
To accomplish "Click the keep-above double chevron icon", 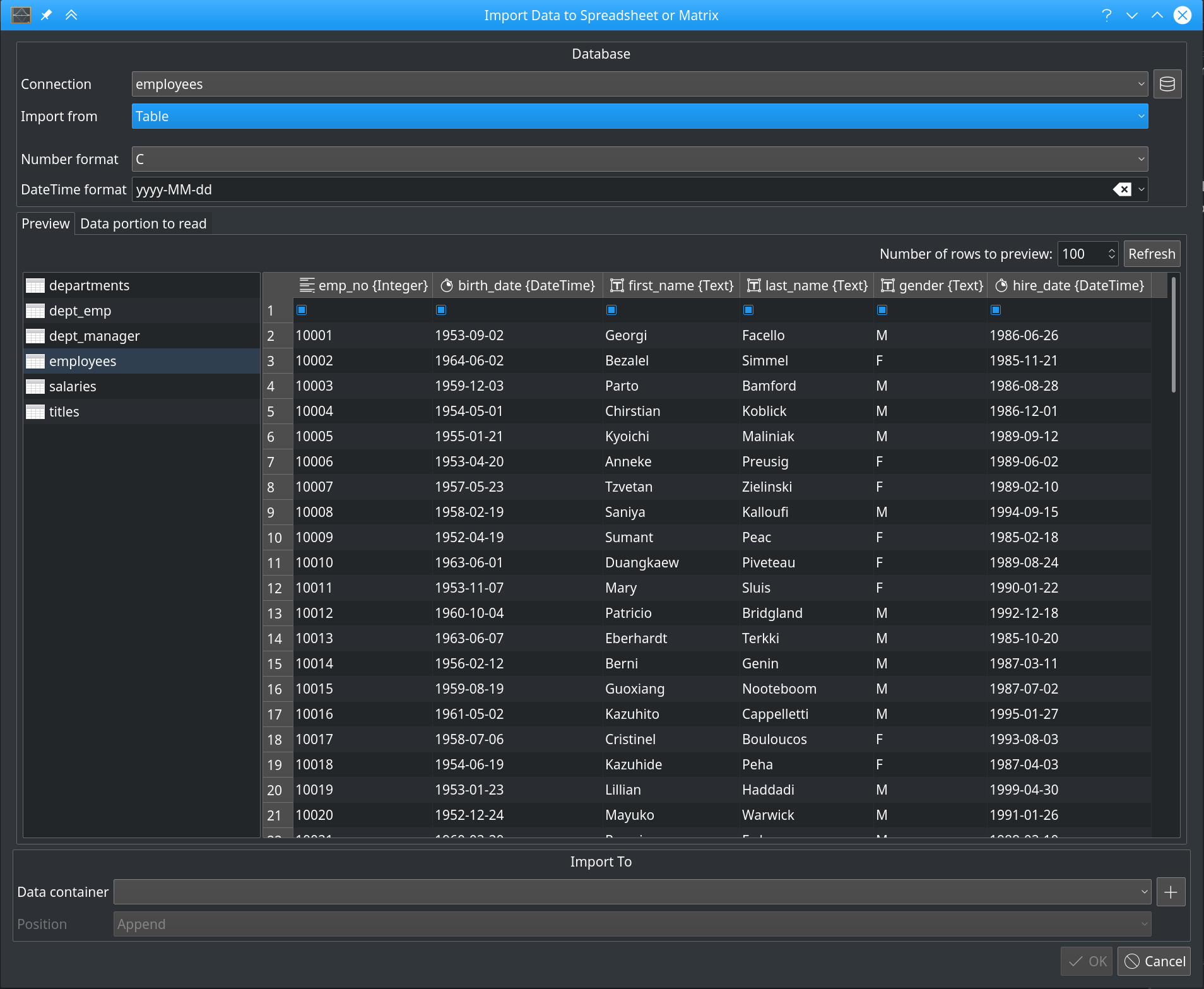I will click(71, 15).
